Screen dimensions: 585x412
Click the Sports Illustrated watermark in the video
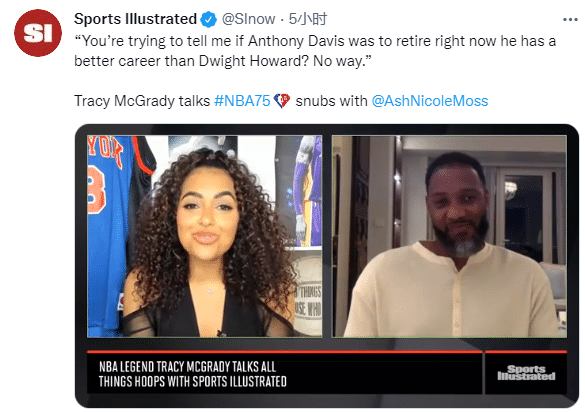click(x=526, y=373)
